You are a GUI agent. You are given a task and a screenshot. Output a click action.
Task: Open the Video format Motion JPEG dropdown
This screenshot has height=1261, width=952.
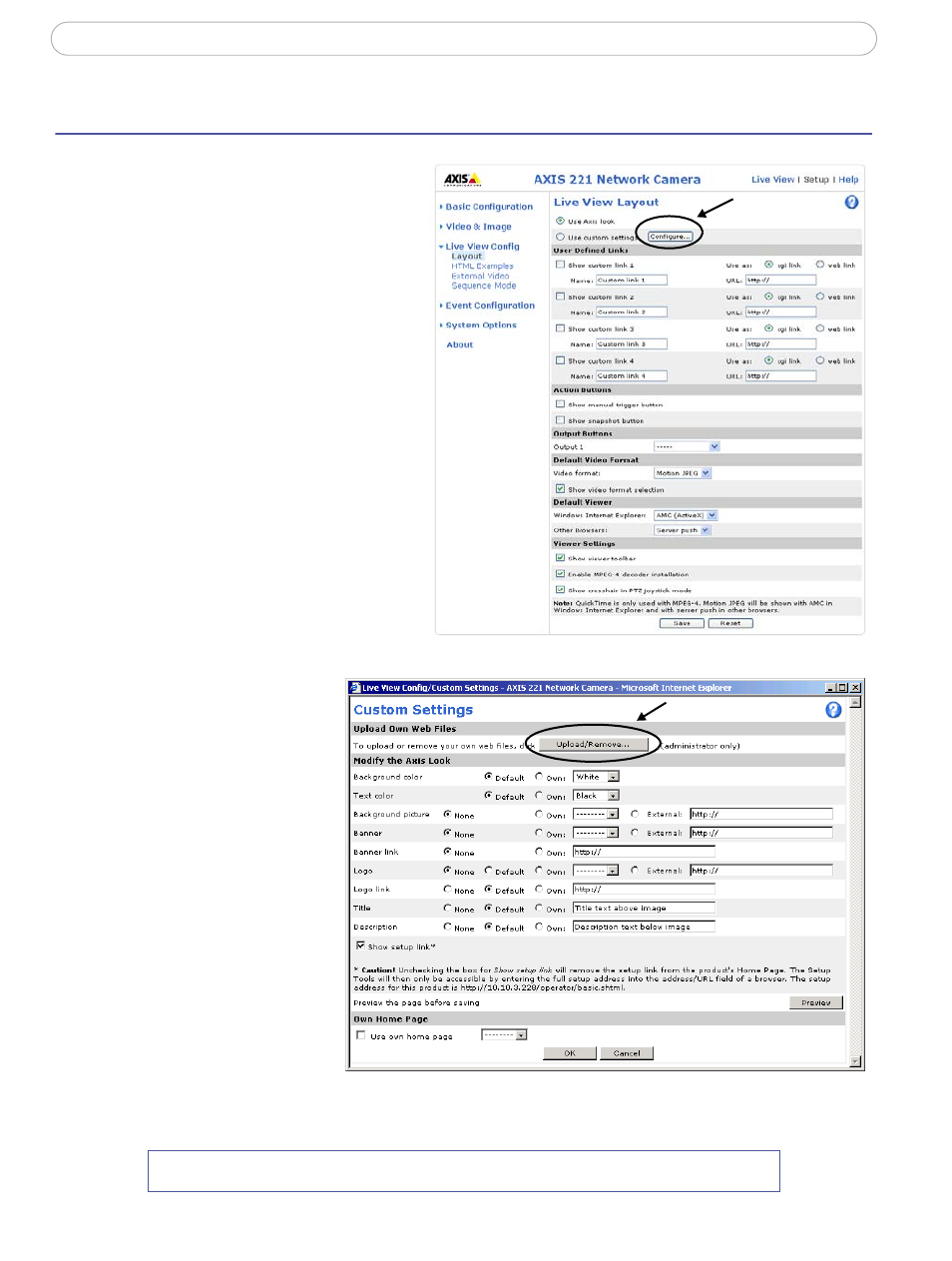pos(683,473)
